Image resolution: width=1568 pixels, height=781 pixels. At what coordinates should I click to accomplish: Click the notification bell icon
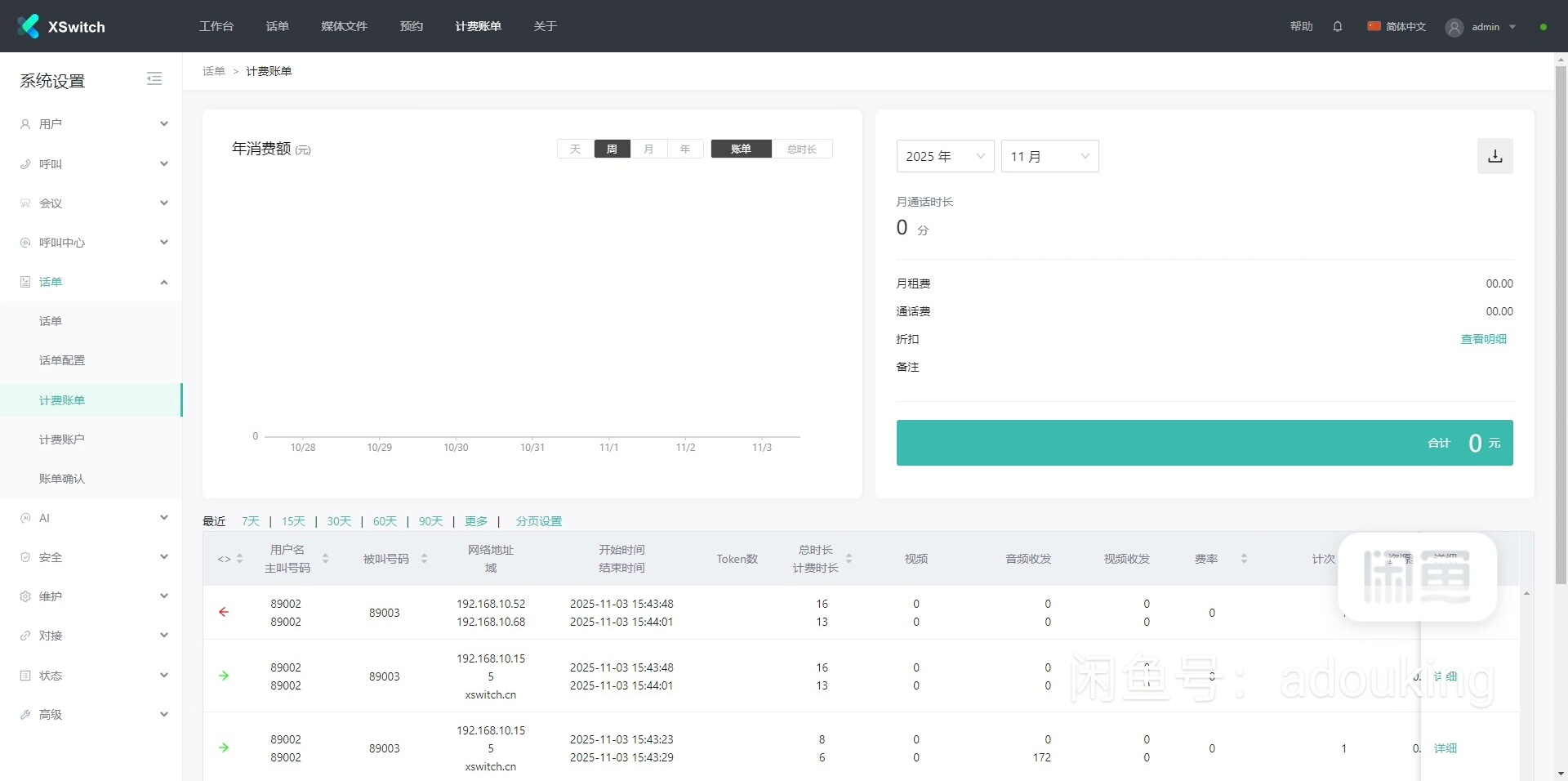pos(1337,26)
